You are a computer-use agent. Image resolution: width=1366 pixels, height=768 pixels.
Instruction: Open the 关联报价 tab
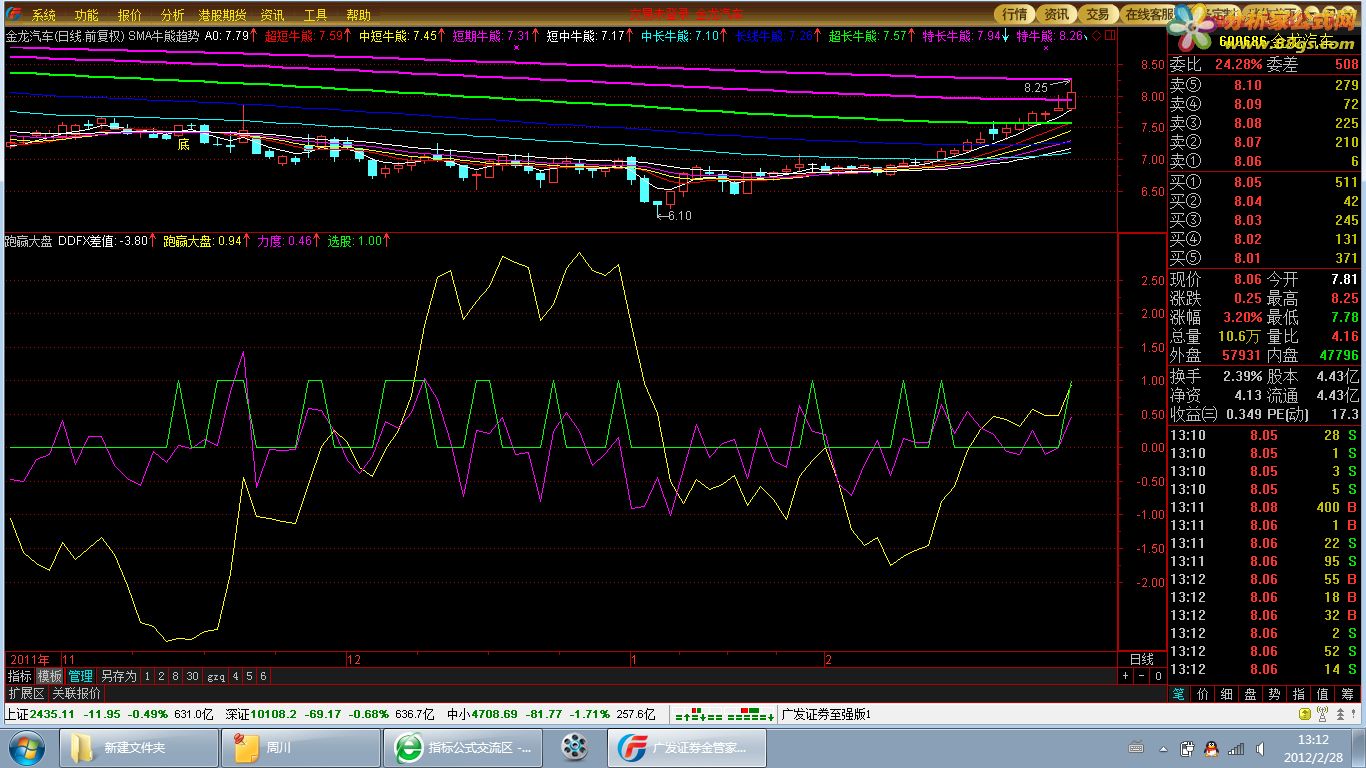(x=77, y=693)
